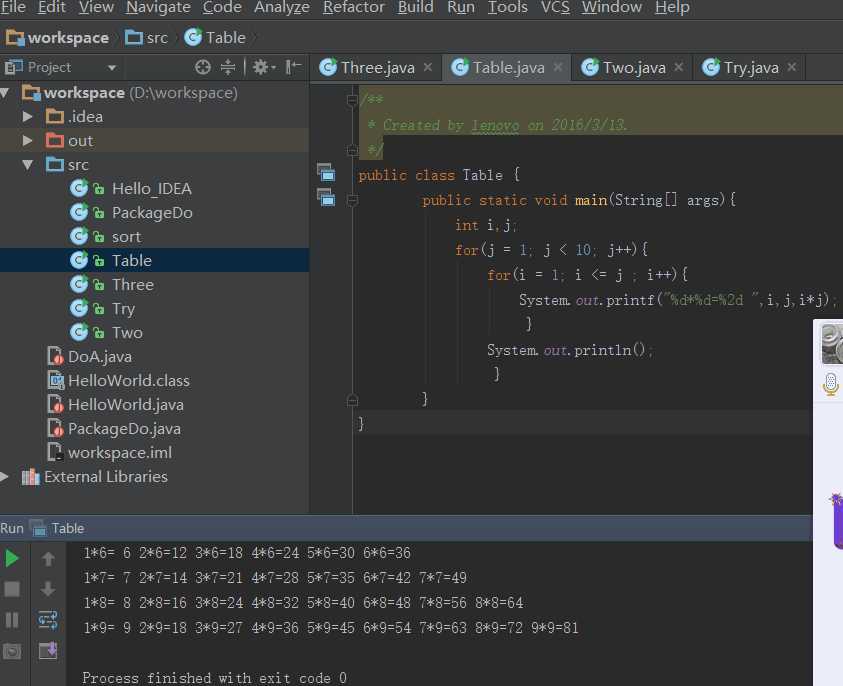
Task: Click Scroll to End console icon
Action: (x=48, y=651)
